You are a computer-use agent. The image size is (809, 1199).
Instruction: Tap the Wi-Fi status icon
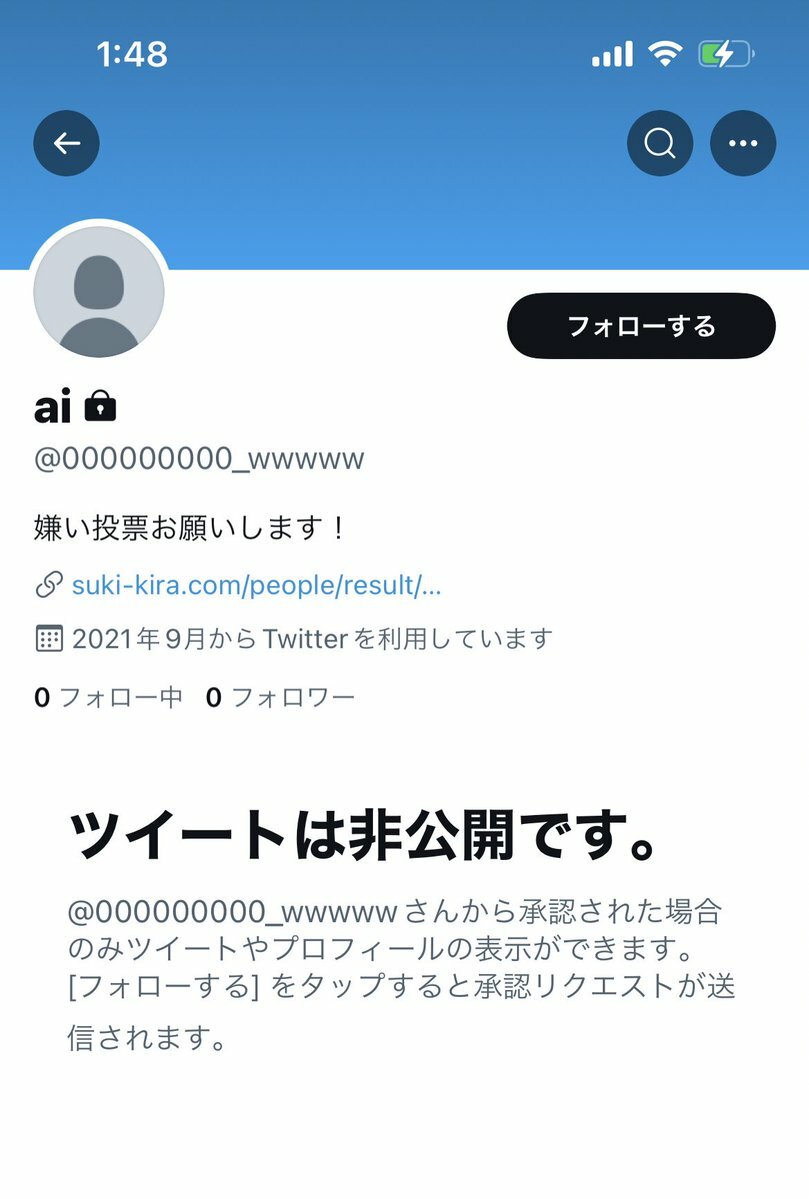pos(665,54)
